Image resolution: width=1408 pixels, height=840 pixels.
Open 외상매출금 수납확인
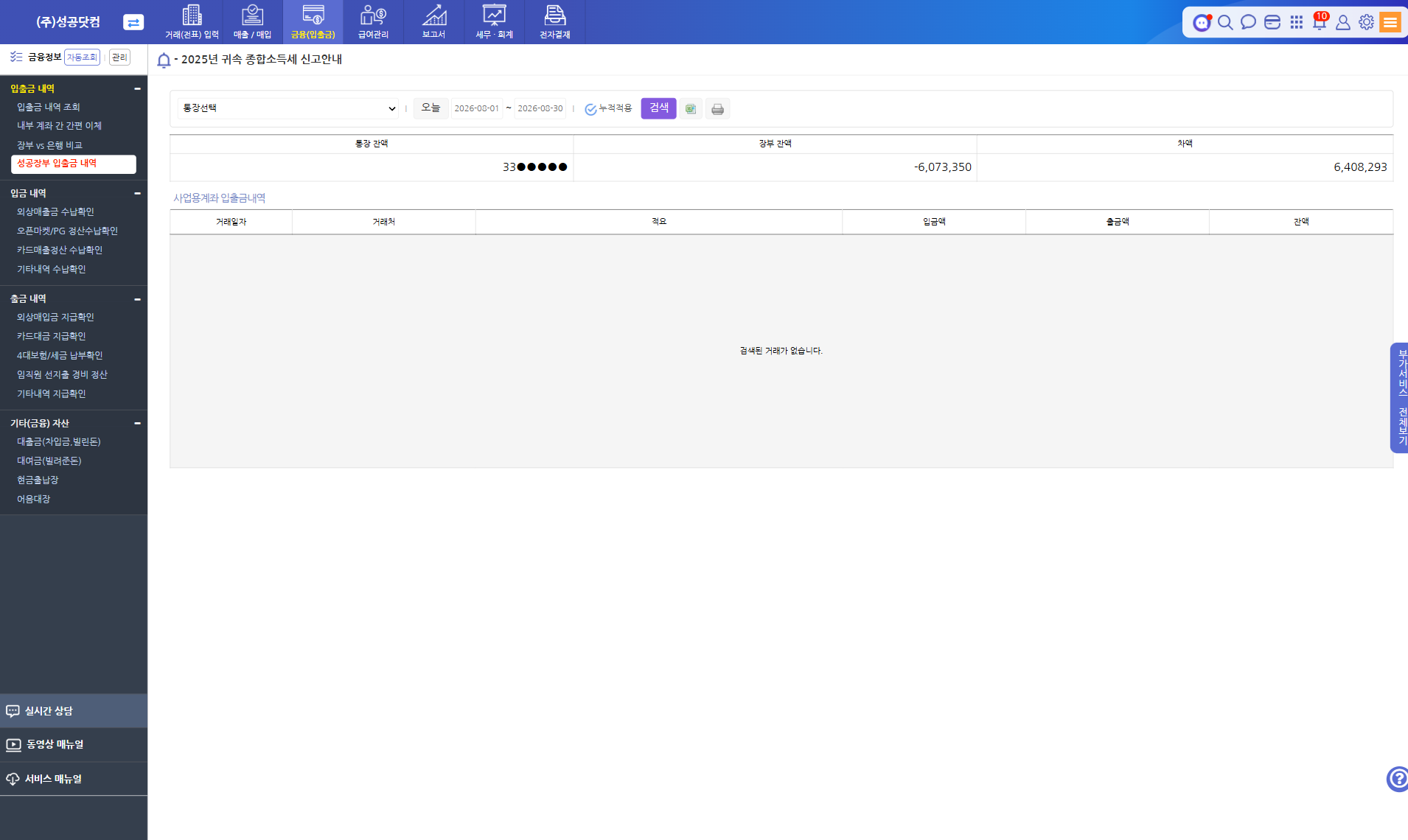(x=55, y=211)
